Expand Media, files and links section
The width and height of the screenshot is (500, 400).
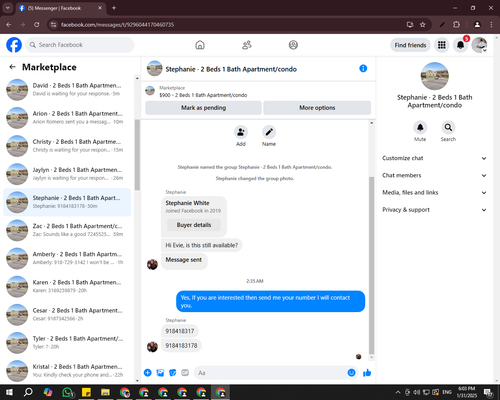click(x=434, y=193)
